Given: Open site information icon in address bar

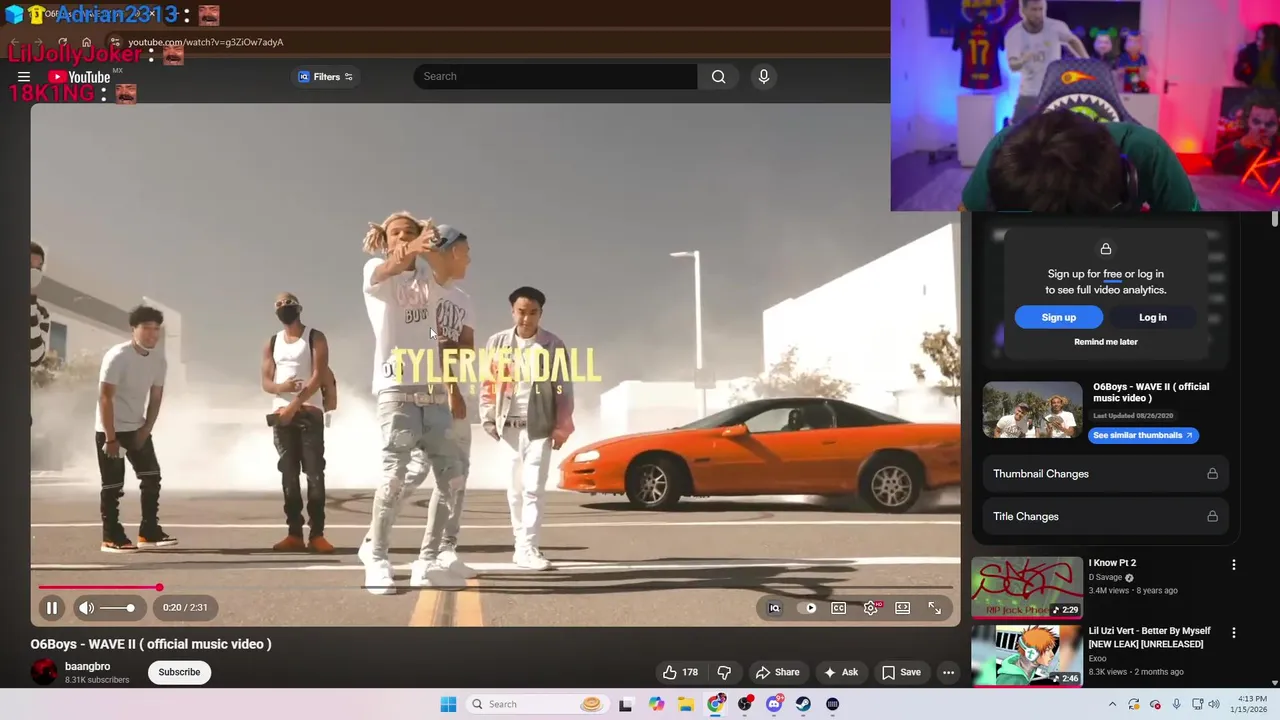Looking at the screenshot, I should click(x=115, y=42).
